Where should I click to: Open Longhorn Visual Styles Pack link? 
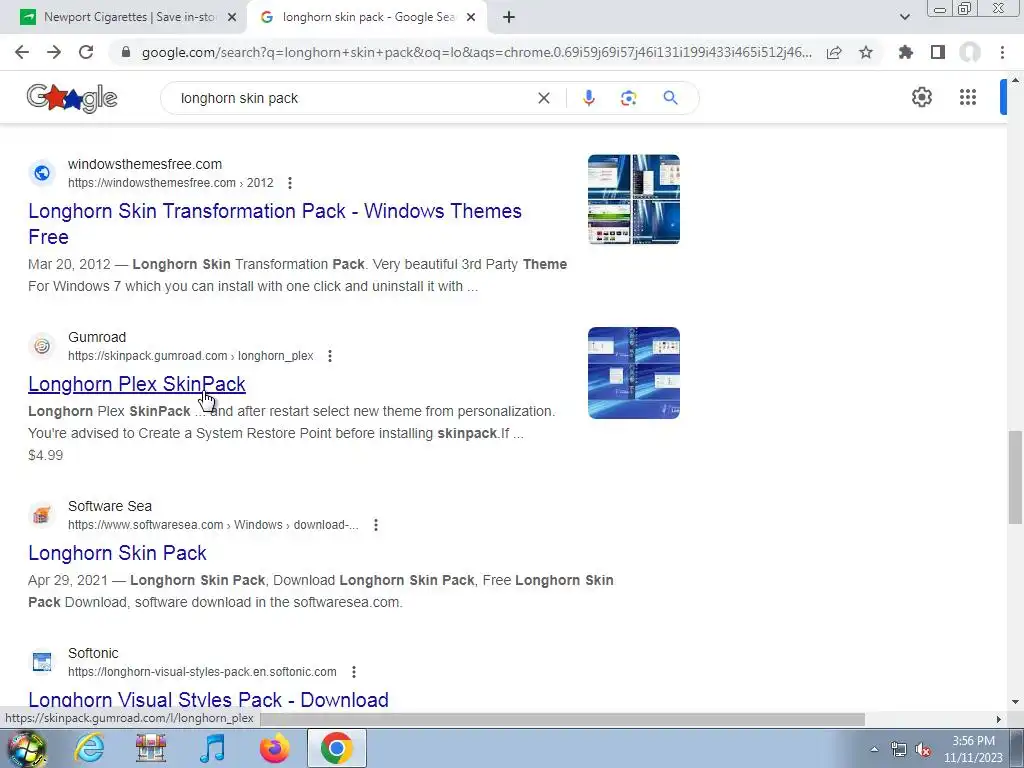[208, 699]
